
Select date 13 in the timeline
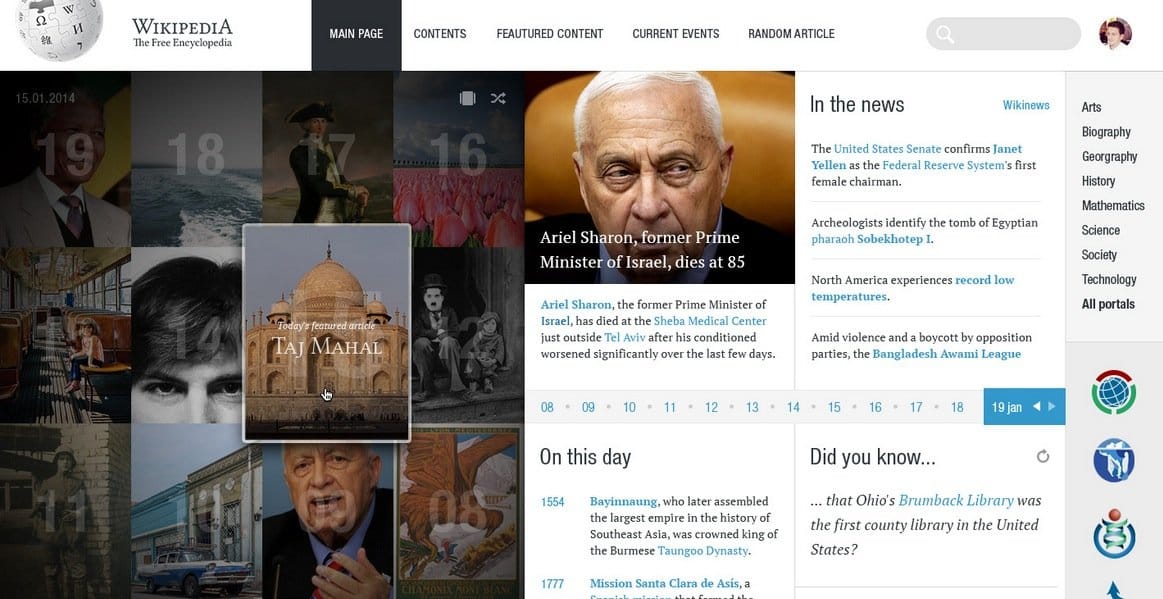click(752, 407)
